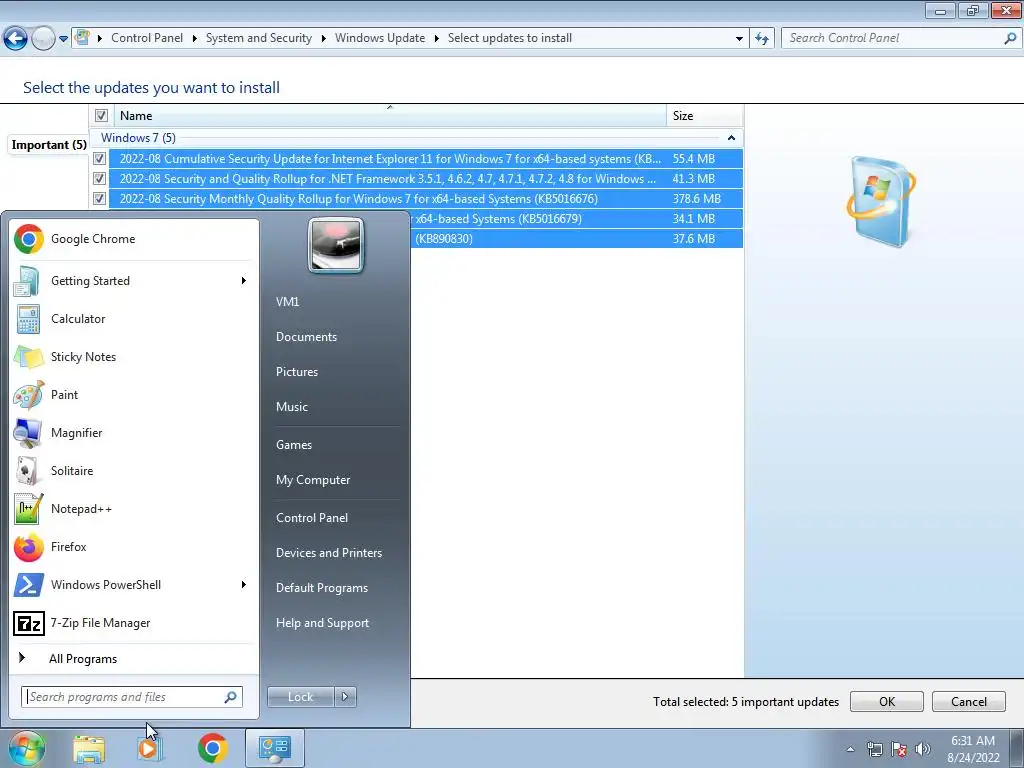Click the Windows Start orb
The width and height of the screenshot is (1024, 768).
tap(27, 748)
